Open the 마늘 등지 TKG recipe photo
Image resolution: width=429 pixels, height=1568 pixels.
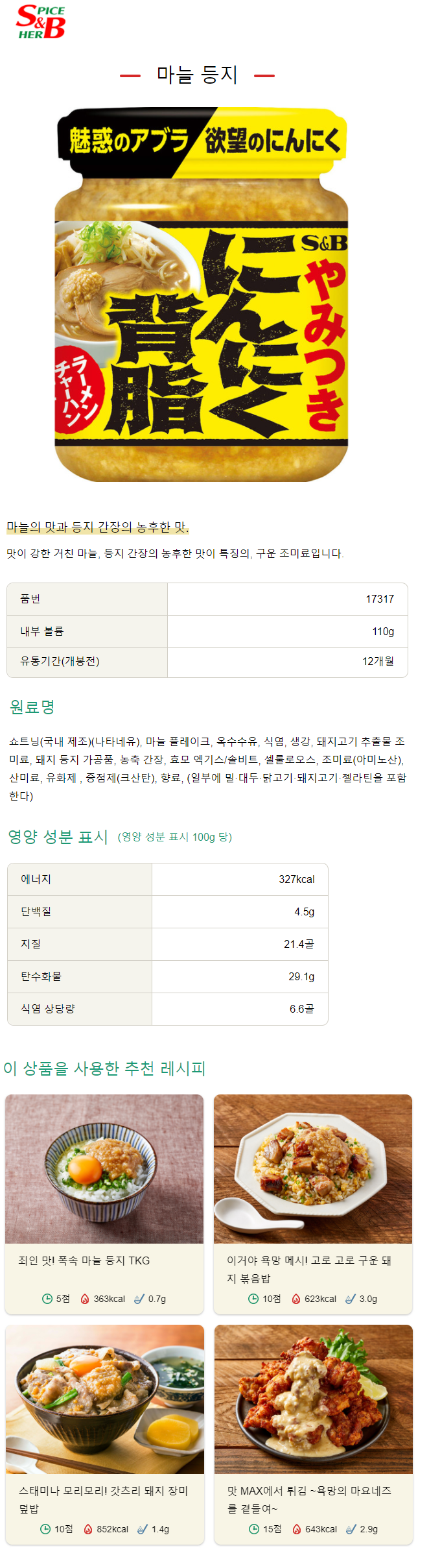[104, 1168]
